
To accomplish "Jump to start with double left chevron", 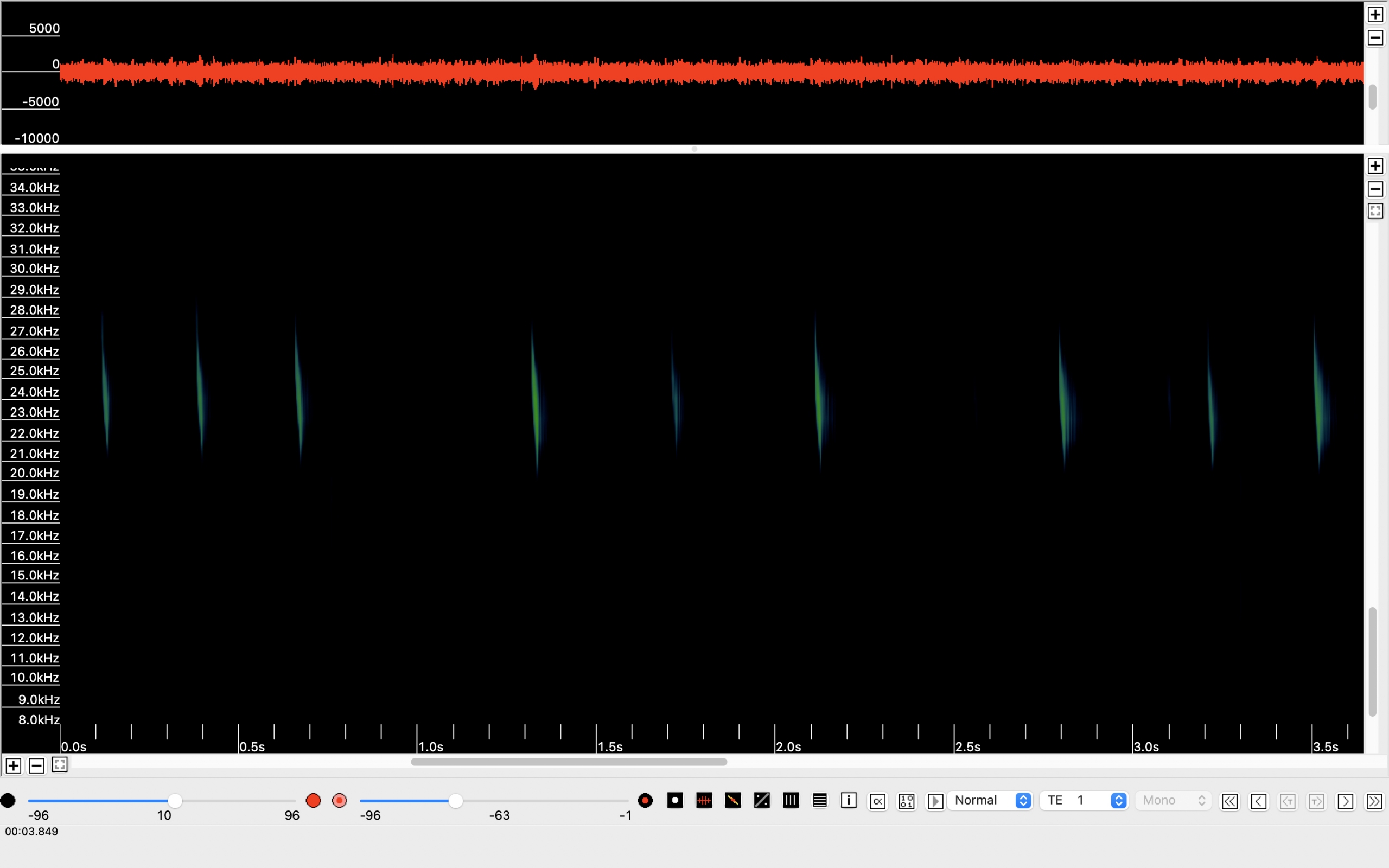I will coord(1229,801).
